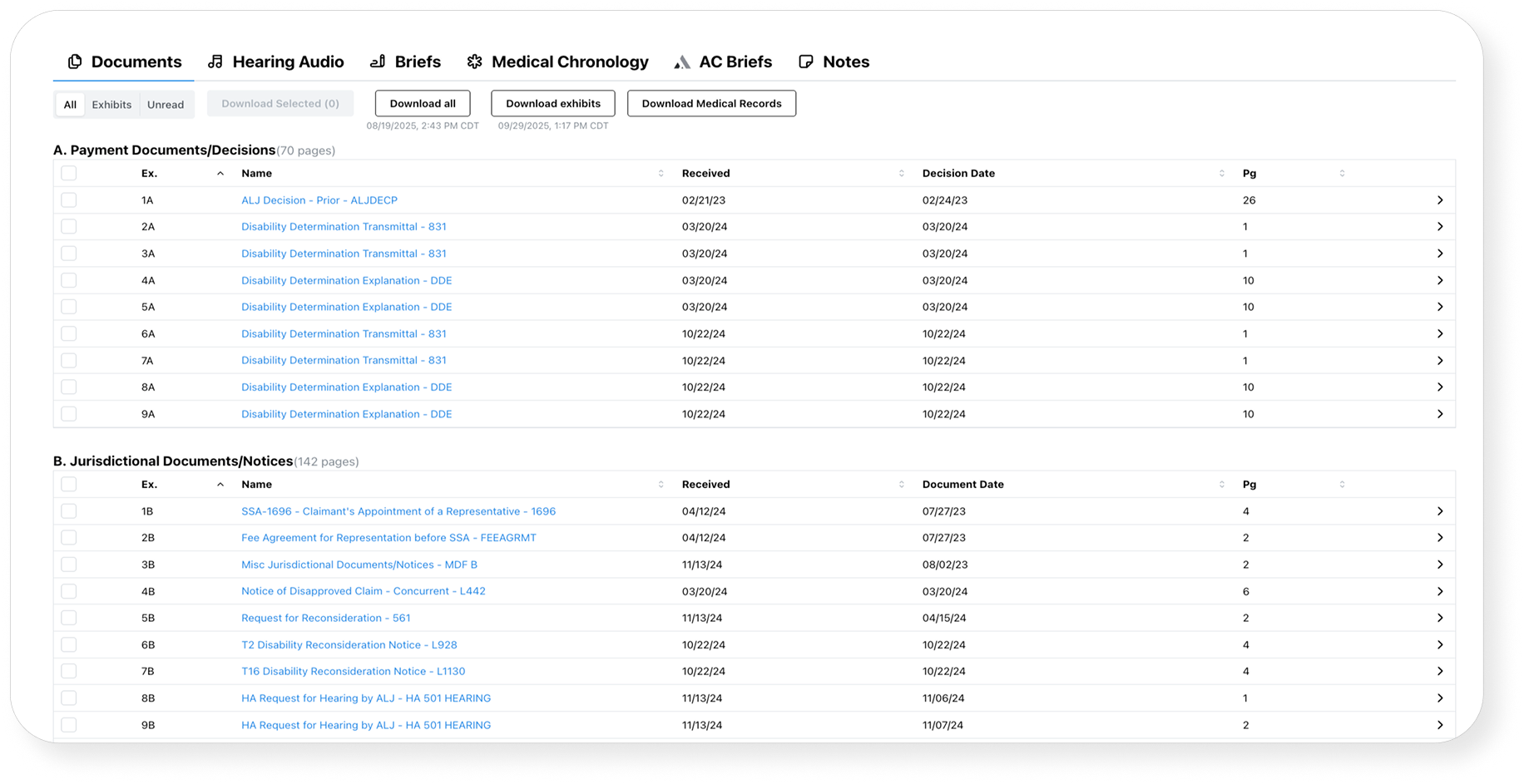Viewport: 1524px width, 784px height.
Task: Click the Hearing Audio music note icon
Action: tap(215, 62)
